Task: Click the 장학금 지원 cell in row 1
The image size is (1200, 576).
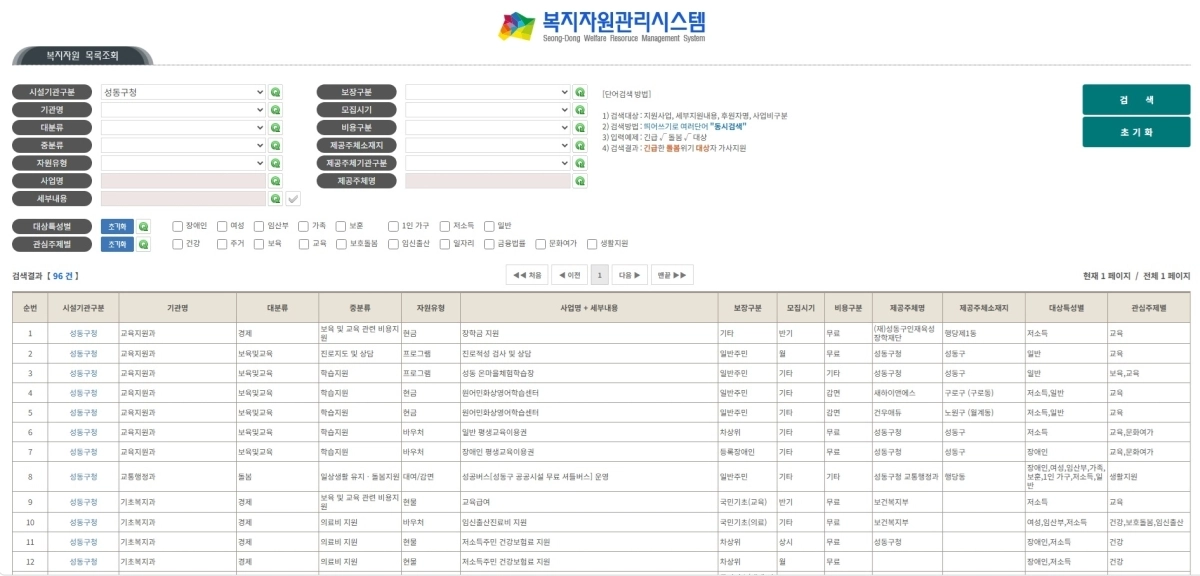Action: (x=587, y=333)
